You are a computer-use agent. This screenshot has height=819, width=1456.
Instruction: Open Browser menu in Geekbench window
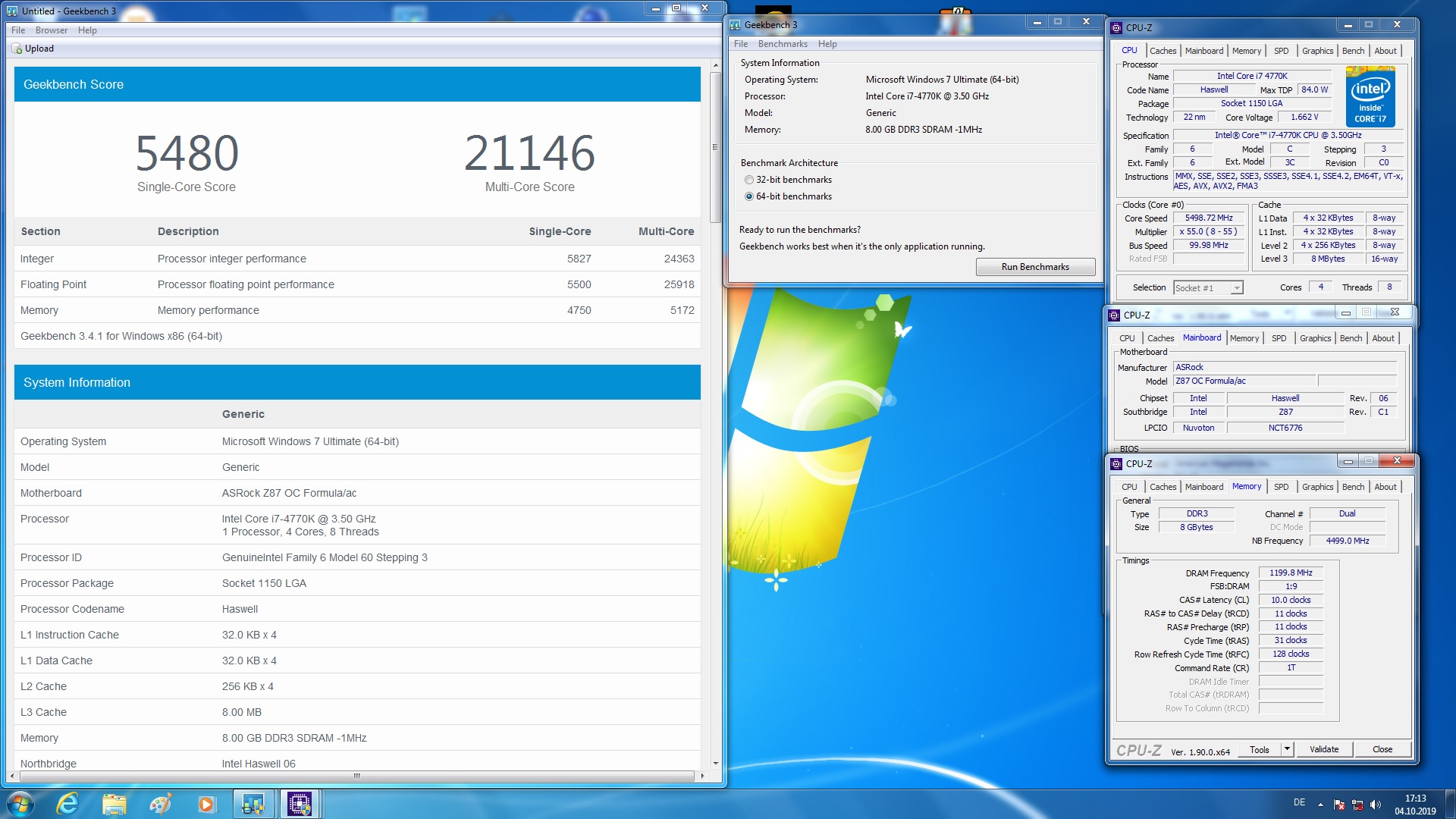pyautogui.click(x=52, y=30)
